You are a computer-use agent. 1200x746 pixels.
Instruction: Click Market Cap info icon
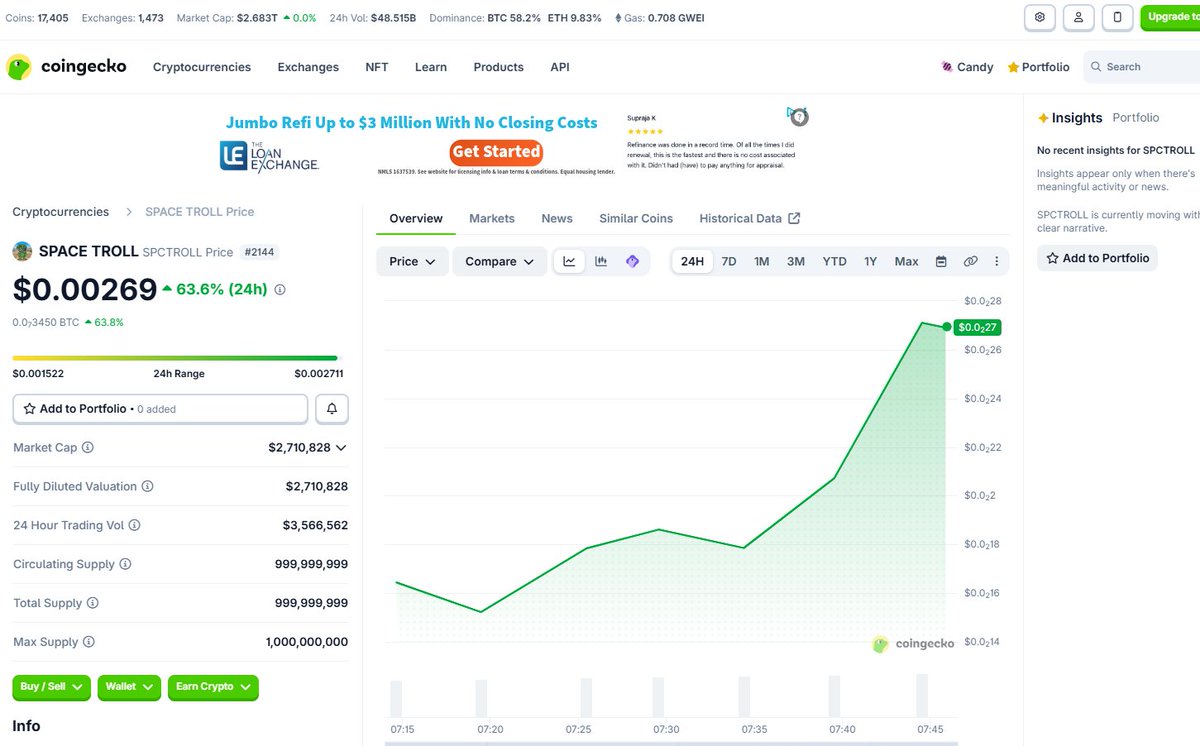click(x=88, y=448)
